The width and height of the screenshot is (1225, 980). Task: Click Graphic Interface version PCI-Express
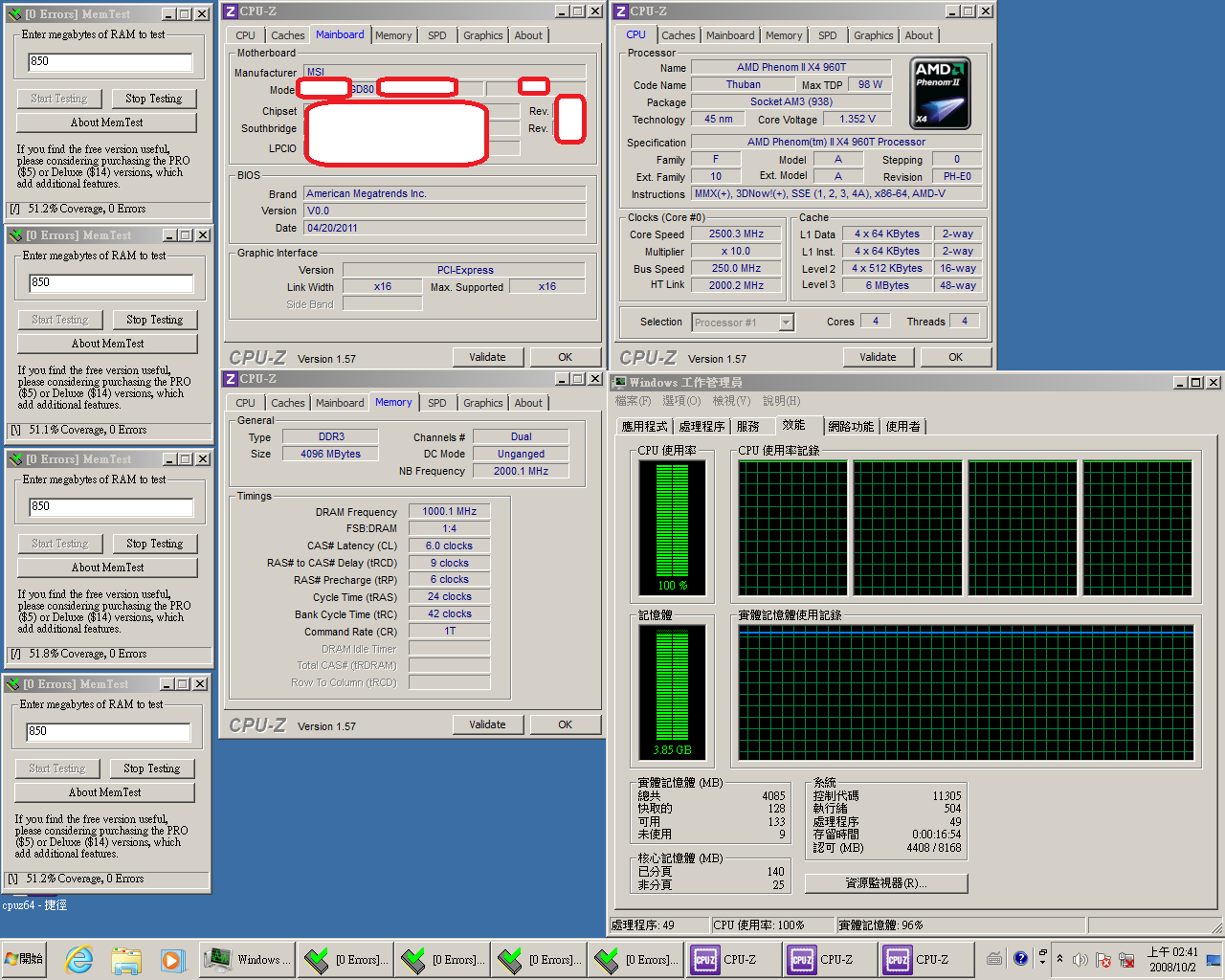coord(465,270)
